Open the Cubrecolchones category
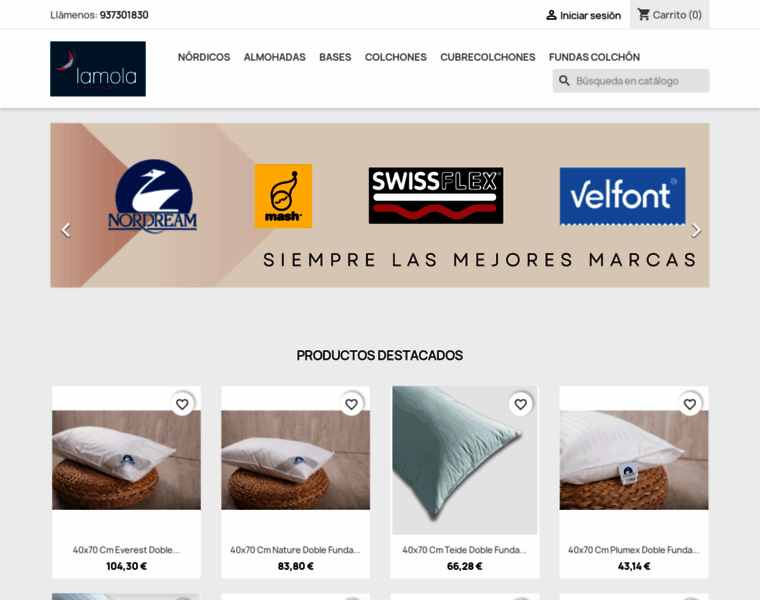 pos(488,57)
